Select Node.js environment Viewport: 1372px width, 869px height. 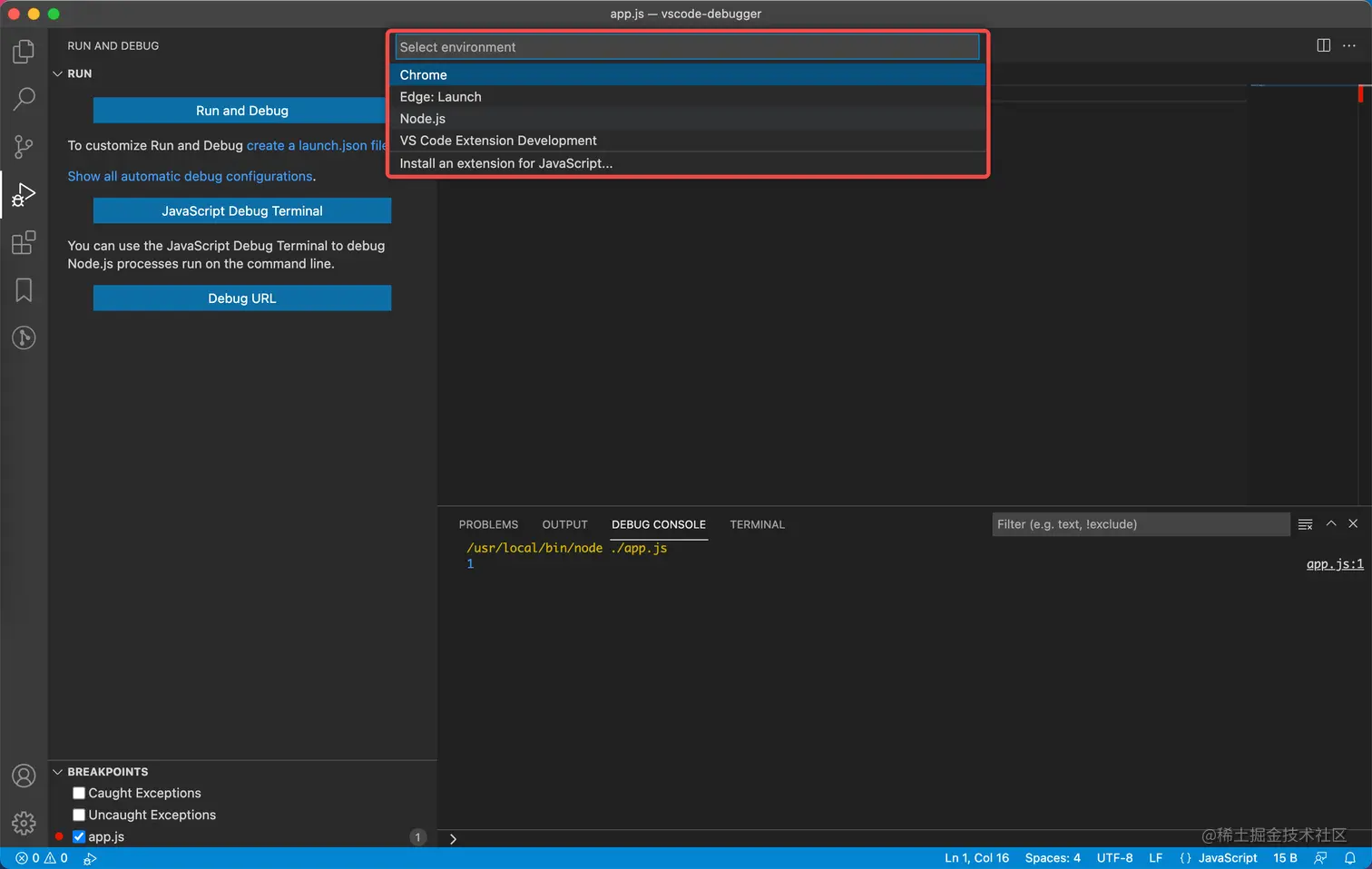coord(690,118)
